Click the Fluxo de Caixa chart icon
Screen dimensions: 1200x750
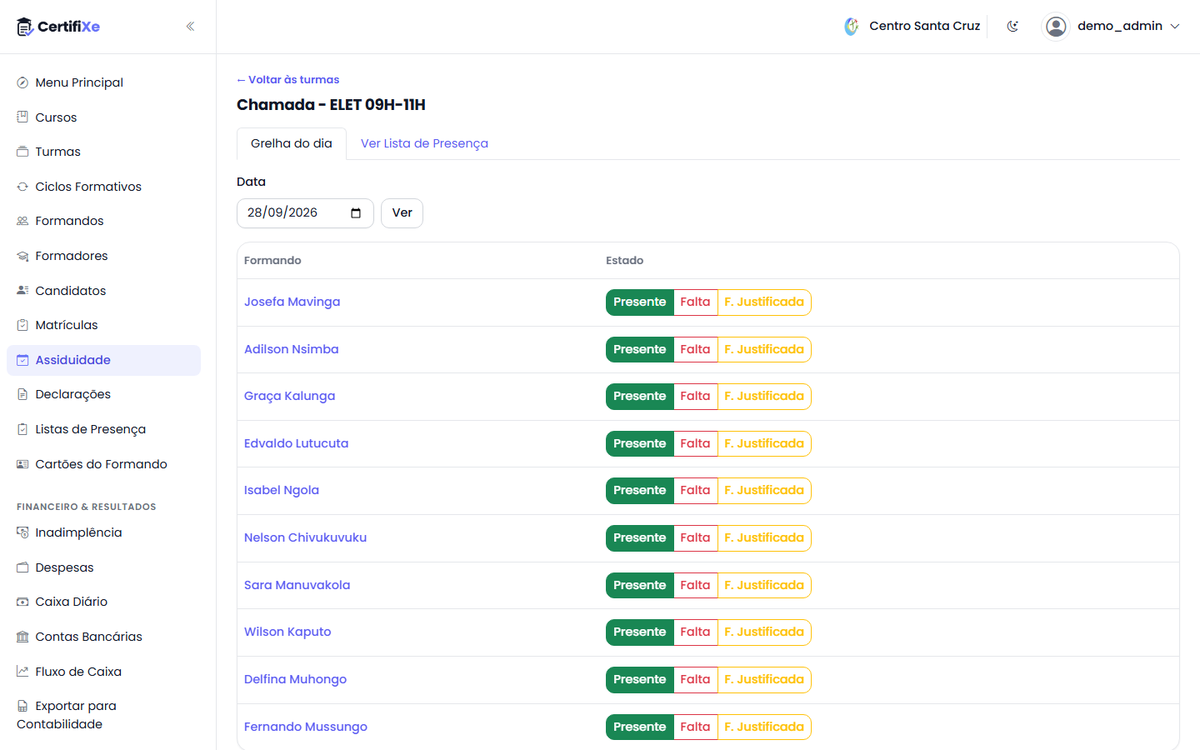coord(23,672)
